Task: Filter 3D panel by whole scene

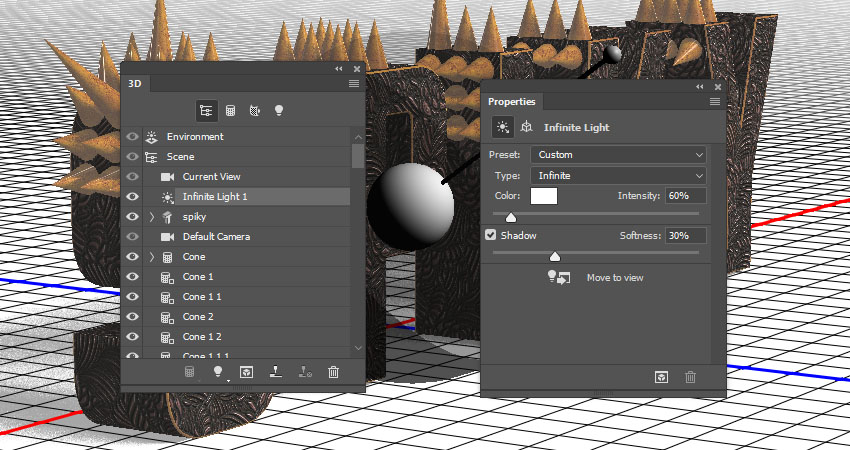Action: [206, 111]
